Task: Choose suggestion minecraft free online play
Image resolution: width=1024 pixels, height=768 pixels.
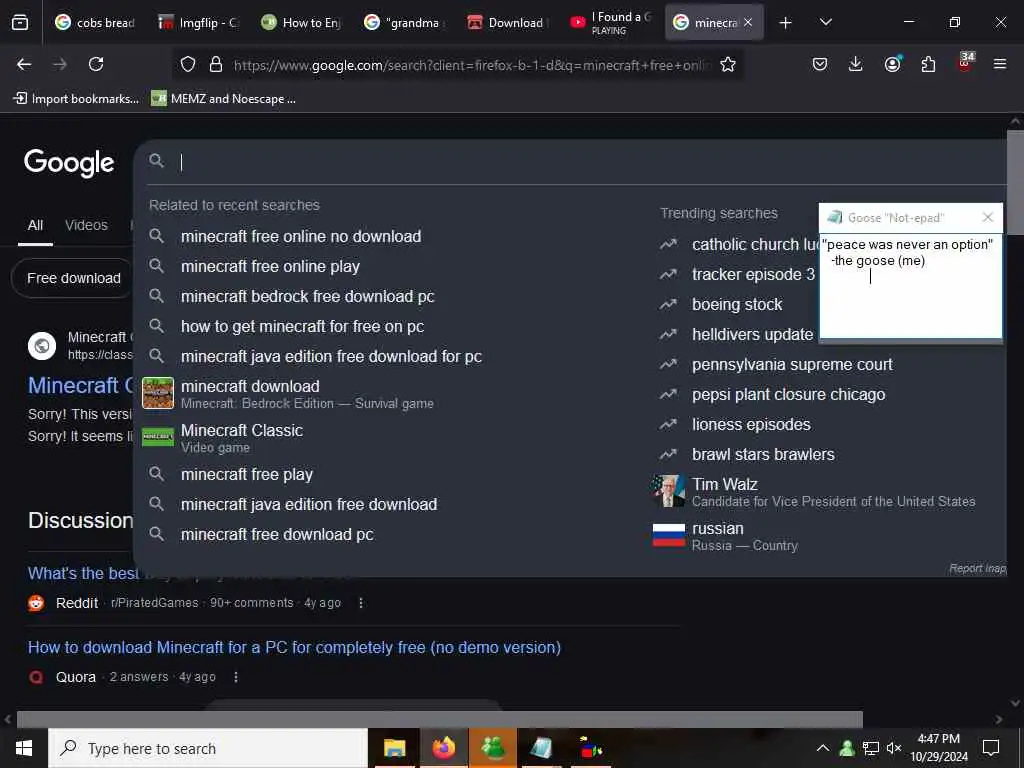Action: click(x=270, y=266)
